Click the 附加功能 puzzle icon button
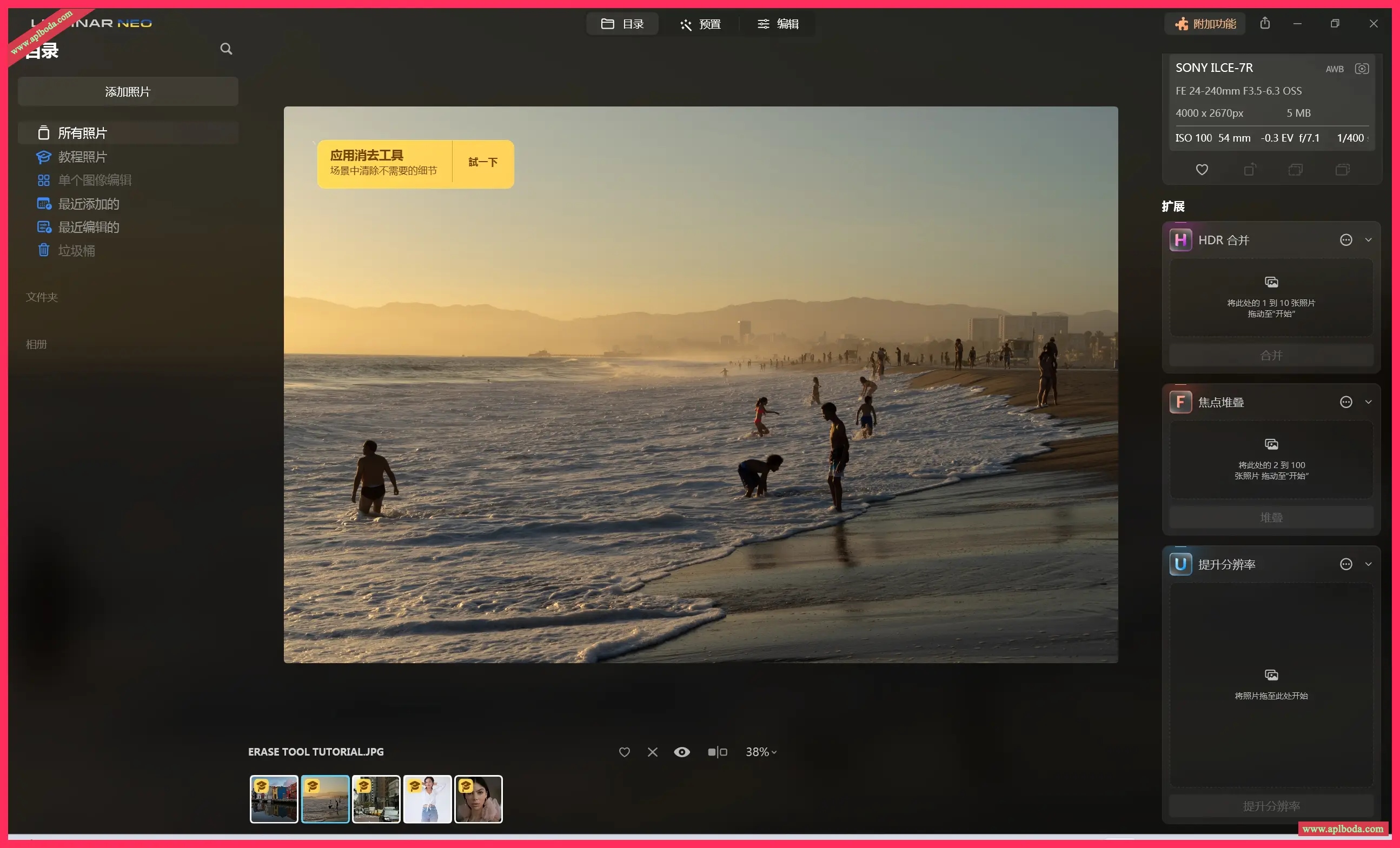1400x848 pixels. (x=1205, y=24)
